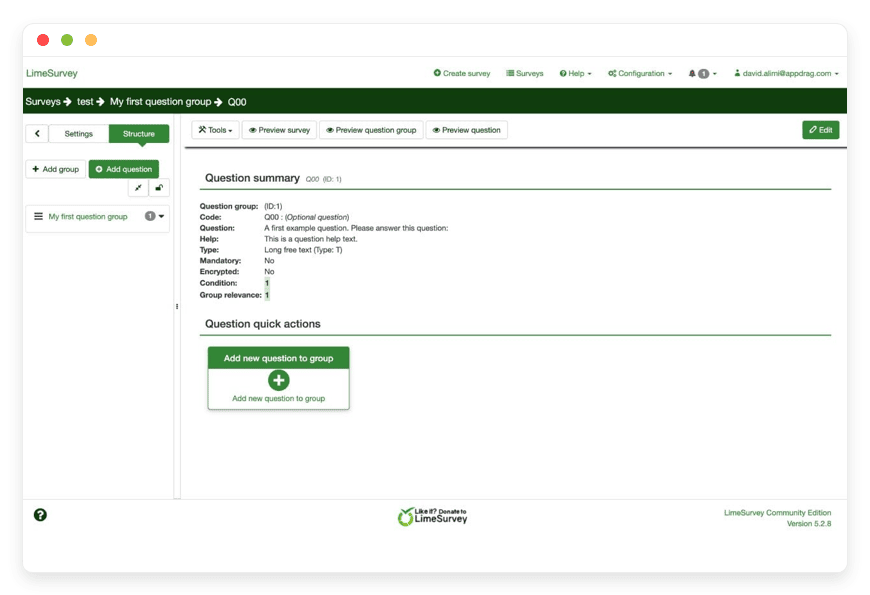Click the Condition value 1
The height and width of the screenshot is (595, 870).
point(267,283)
